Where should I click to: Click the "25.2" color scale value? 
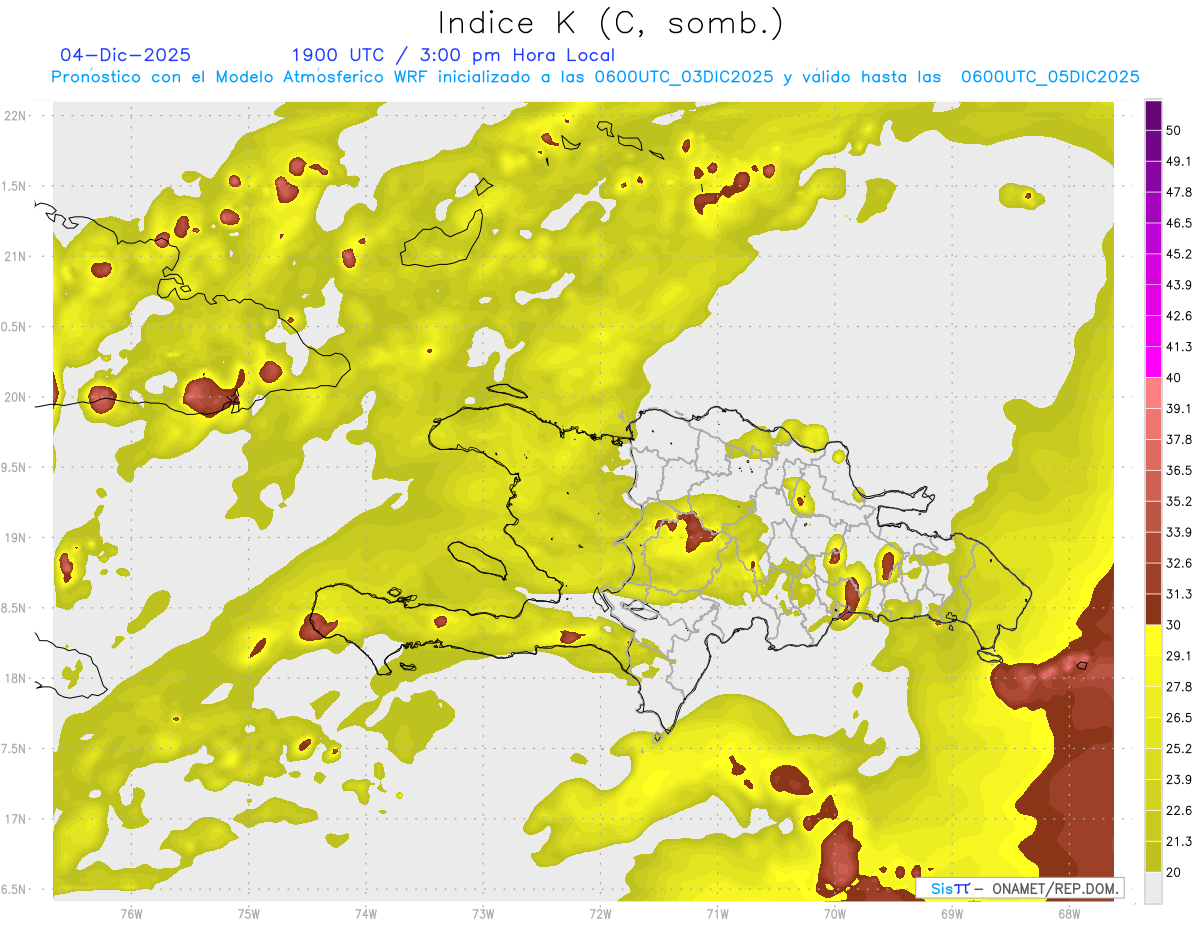coord(1179,748)
